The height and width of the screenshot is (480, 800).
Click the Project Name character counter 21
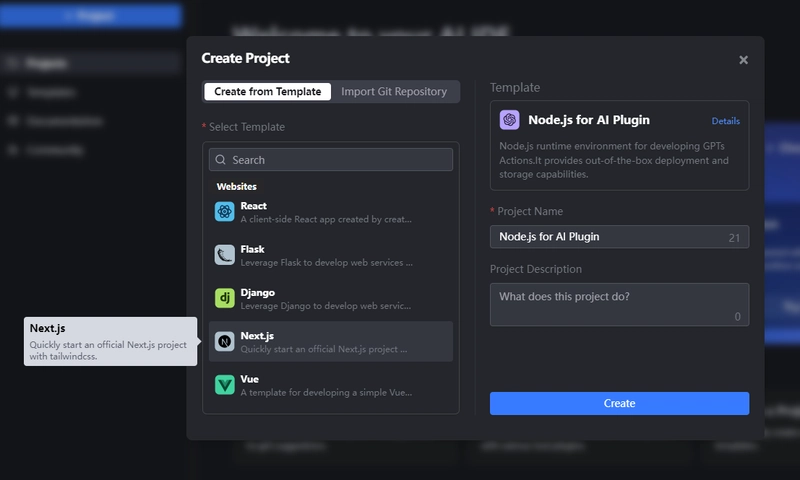[x=734, y=238]
